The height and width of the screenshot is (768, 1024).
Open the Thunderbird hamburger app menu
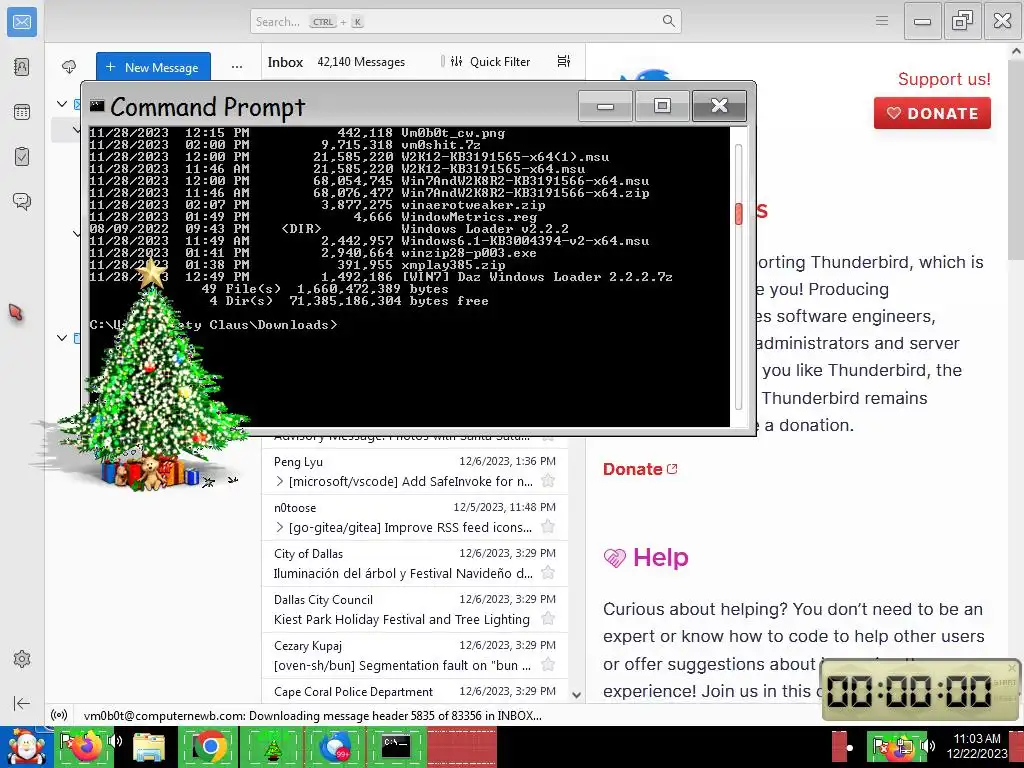point(882,21)
